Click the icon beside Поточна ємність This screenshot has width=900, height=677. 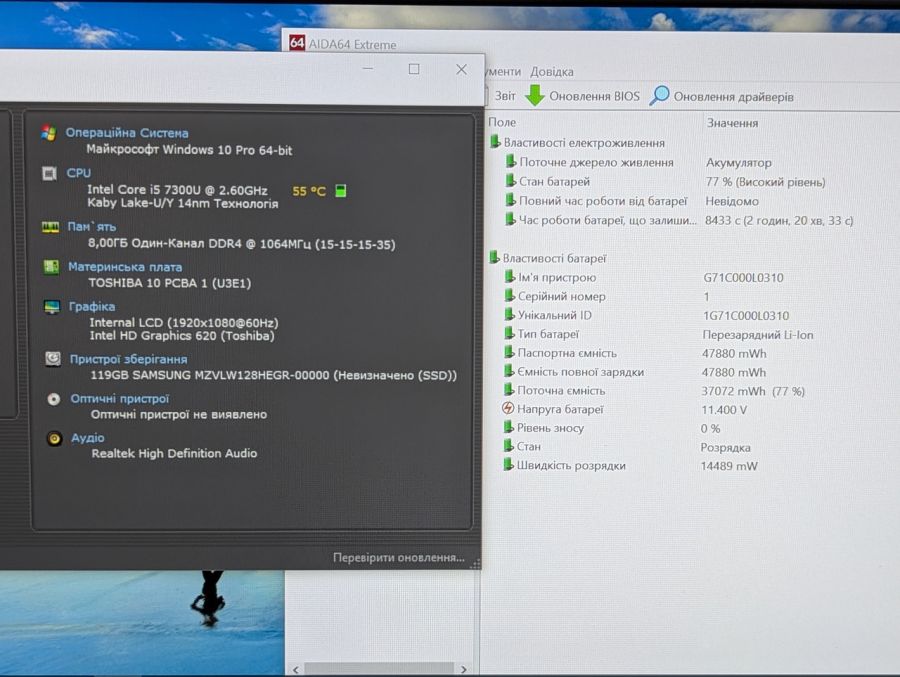click(509, 389)
